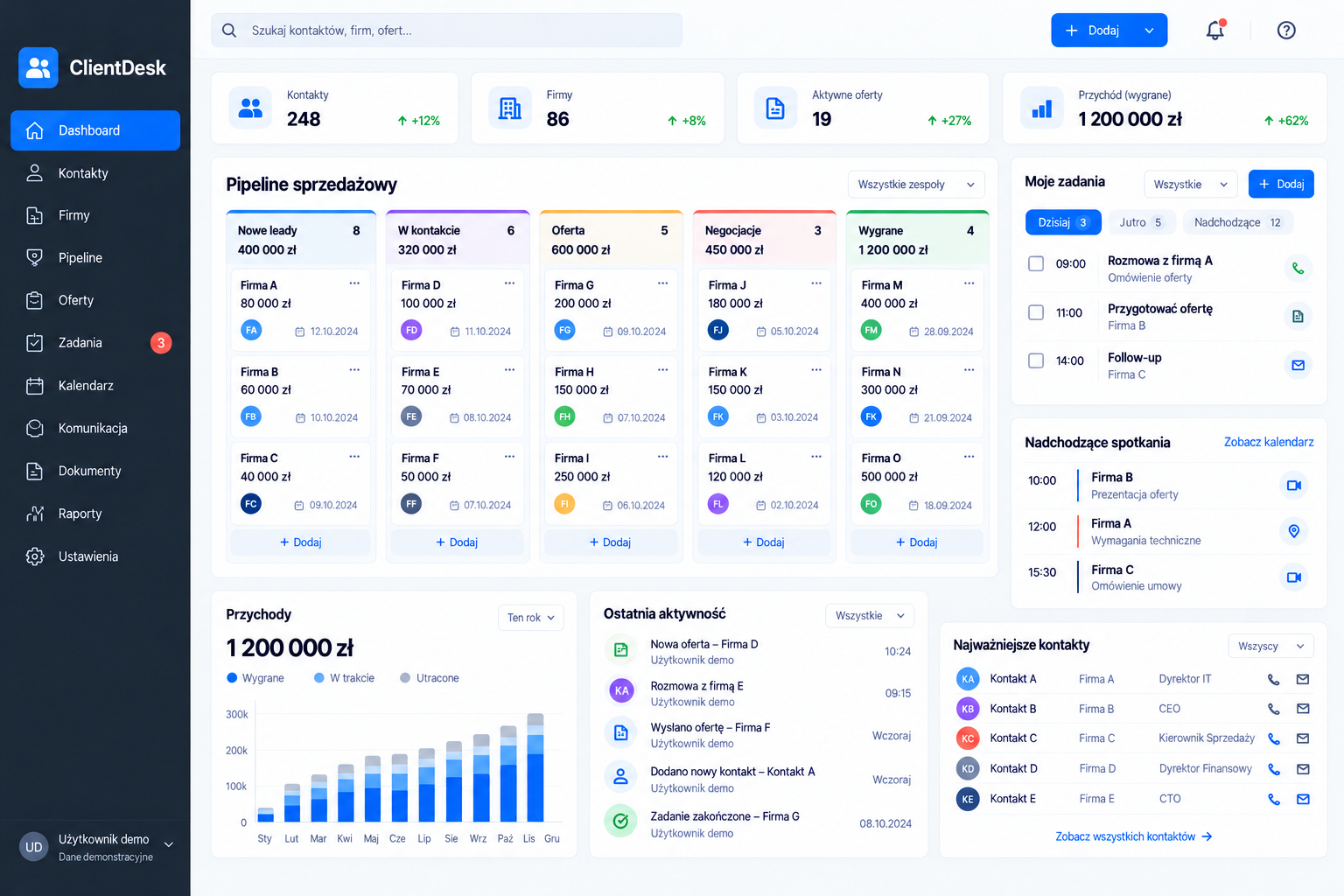Click the Nowa oferta – Firma D activity icon
Screen dimensions: 1344x896
(x=620, y=650)
